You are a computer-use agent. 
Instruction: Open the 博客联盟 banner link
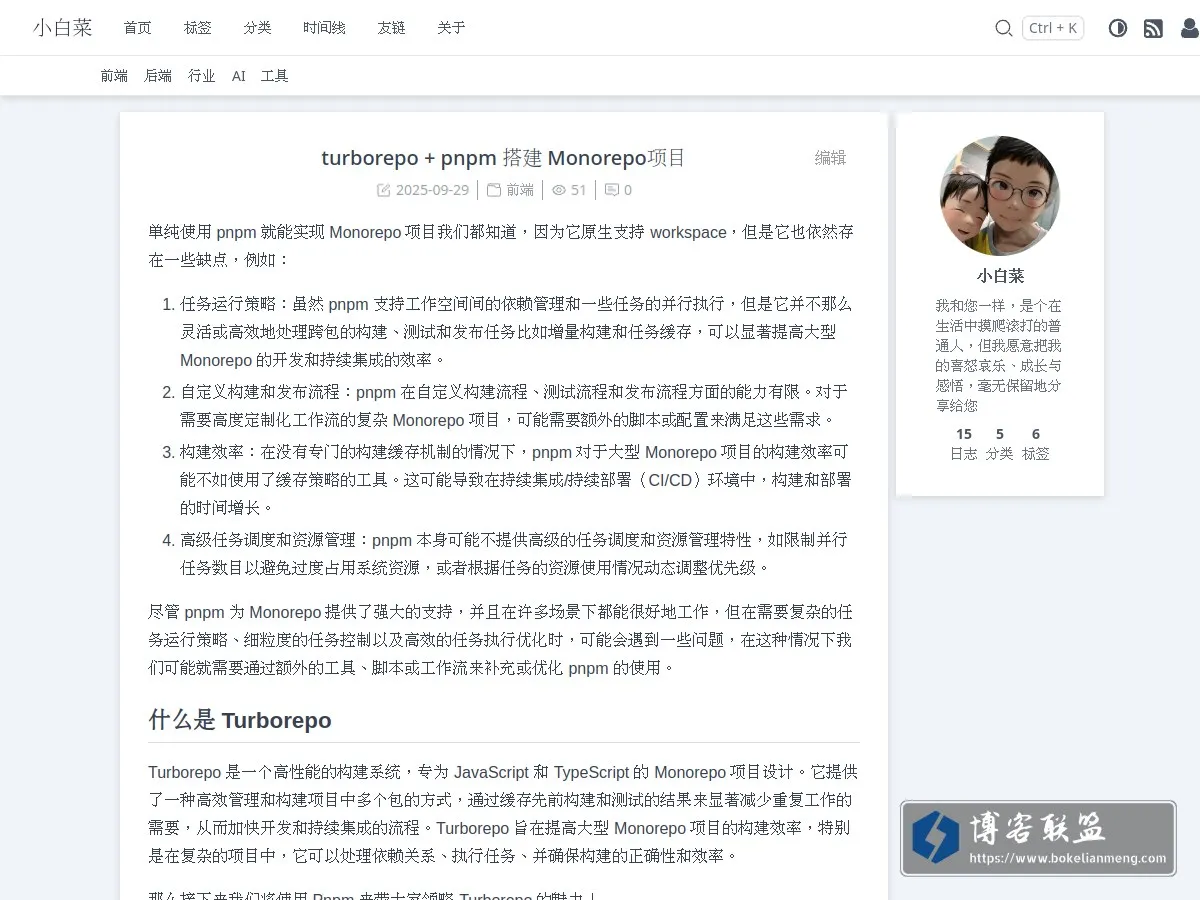tap(1038, 838)
